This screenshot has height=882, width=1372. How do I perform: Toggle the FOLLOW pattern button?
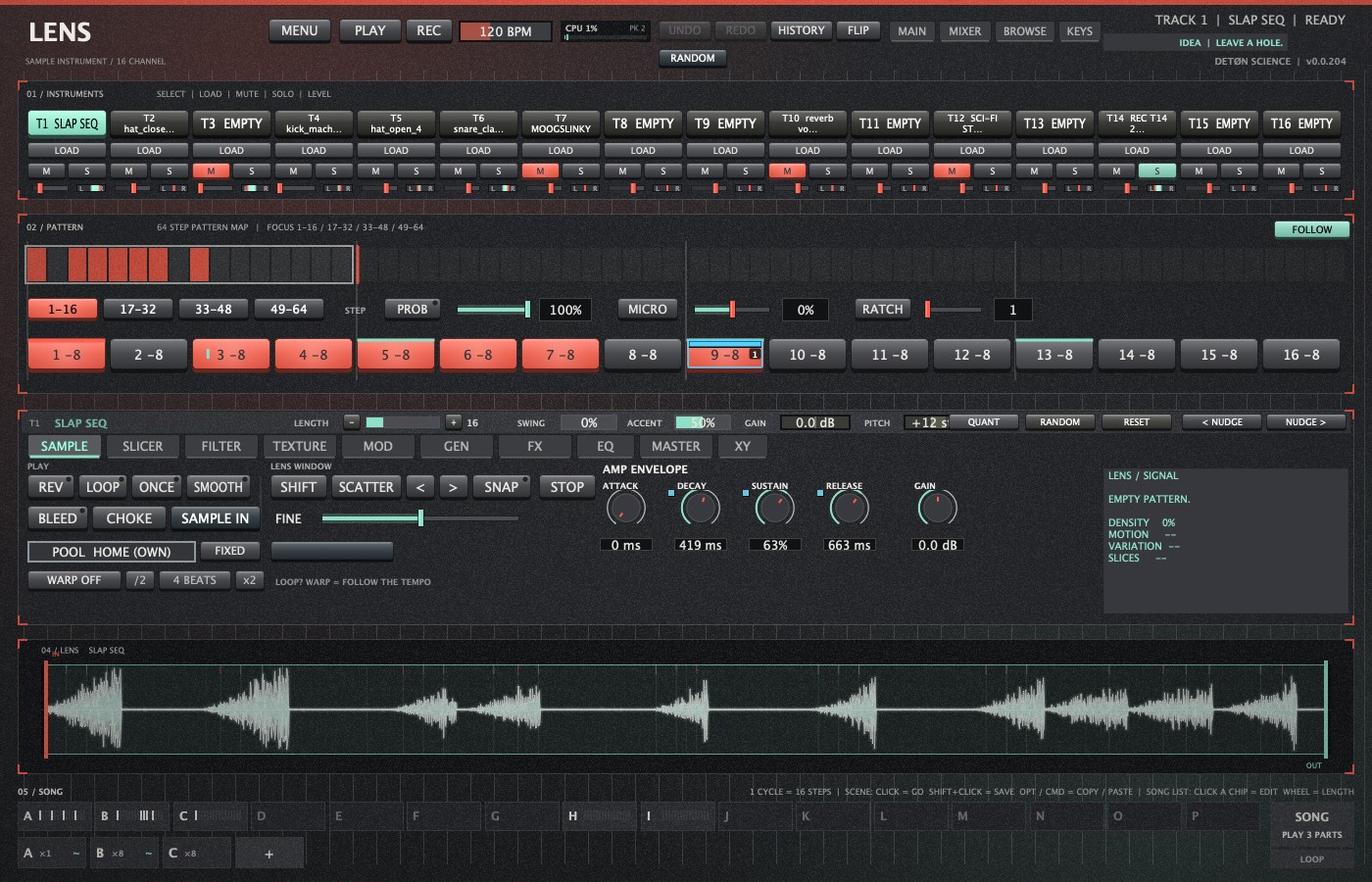tap(1311, 229)
